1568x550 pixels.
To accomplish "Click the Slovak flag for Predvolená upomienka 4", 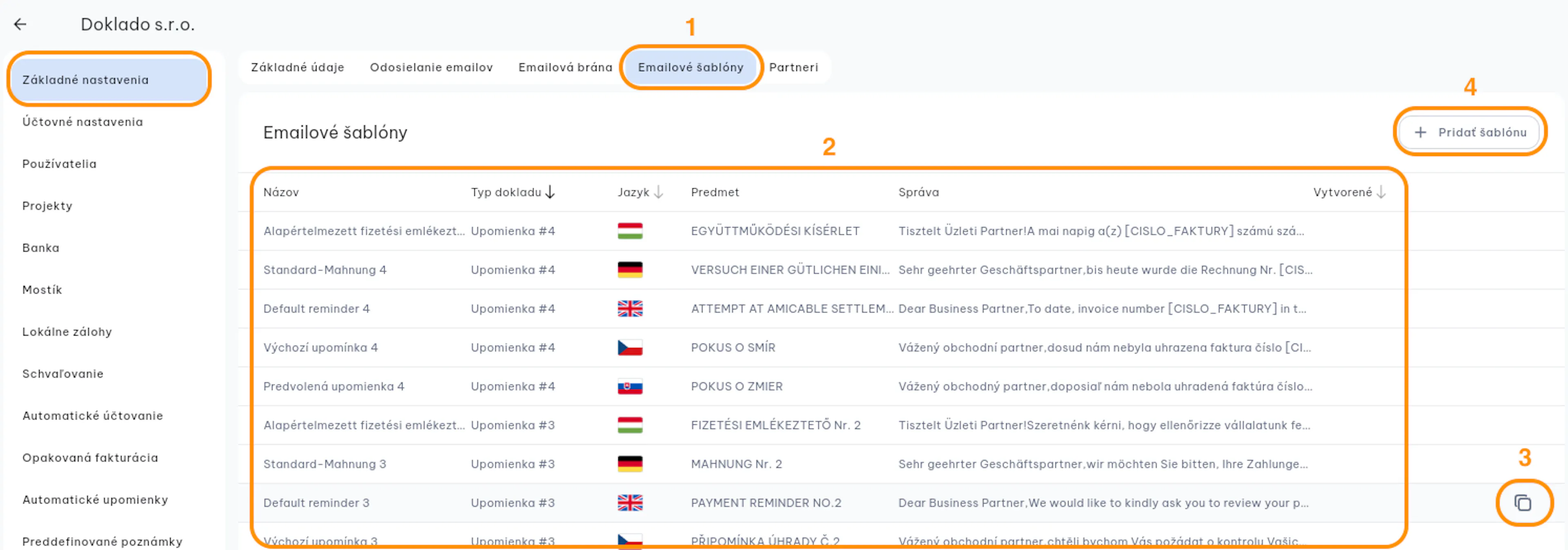I will pyautogui.click(x=630, y=387).
